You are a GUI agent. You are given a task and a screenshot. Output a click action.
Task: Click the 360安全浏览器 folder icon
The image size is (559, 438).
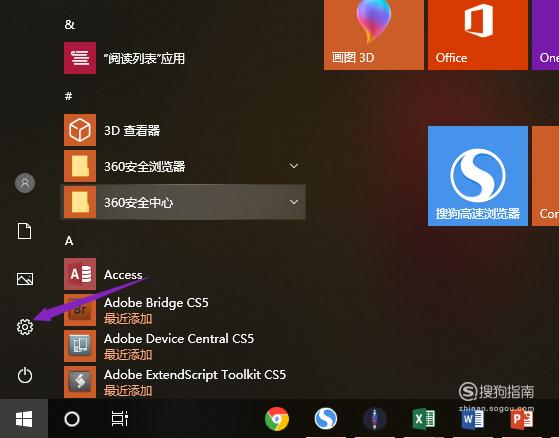pyautogui.click(x=80, y=166)
